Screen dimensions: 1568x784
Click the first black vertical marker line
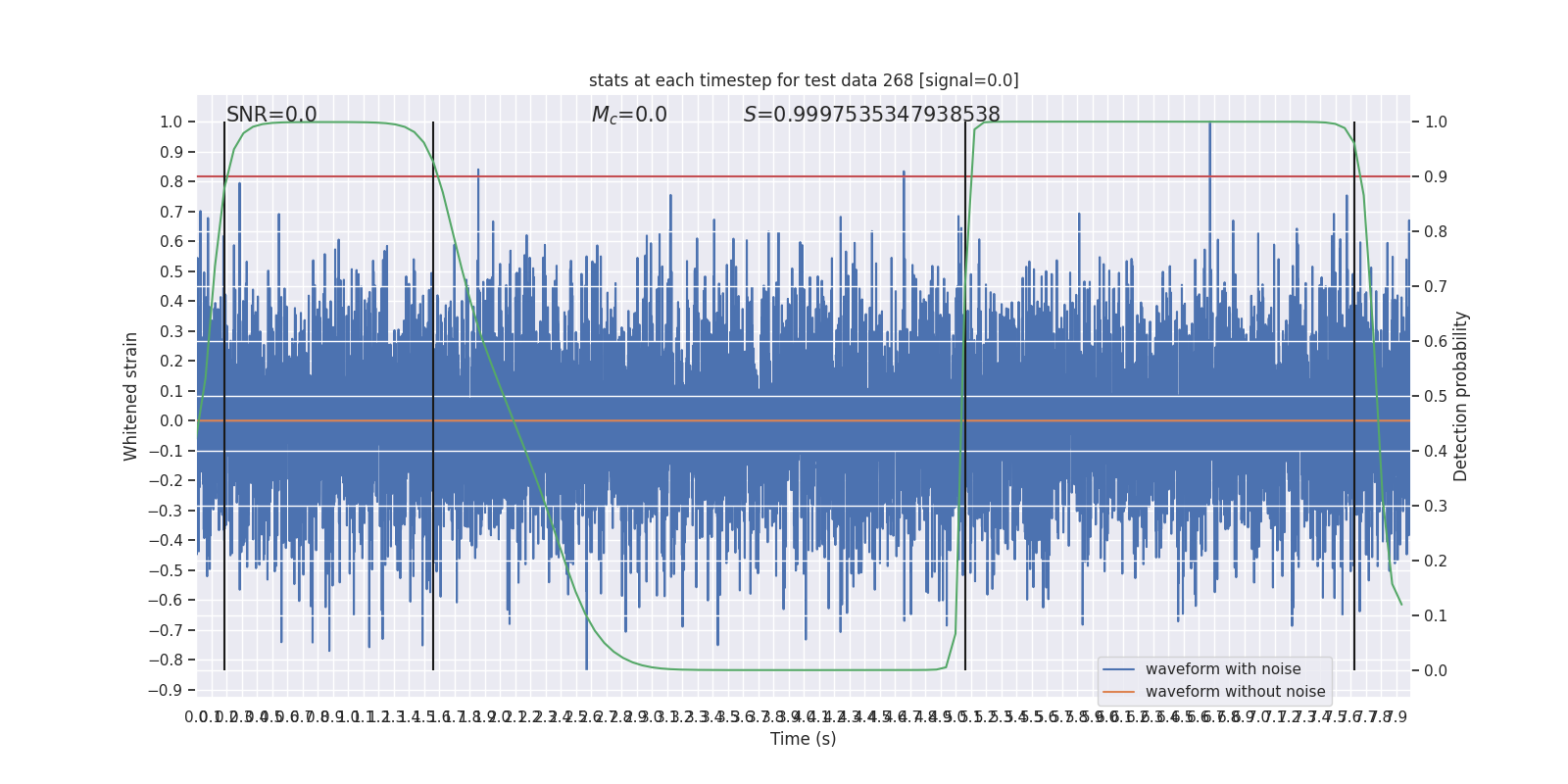coord(224,396)
